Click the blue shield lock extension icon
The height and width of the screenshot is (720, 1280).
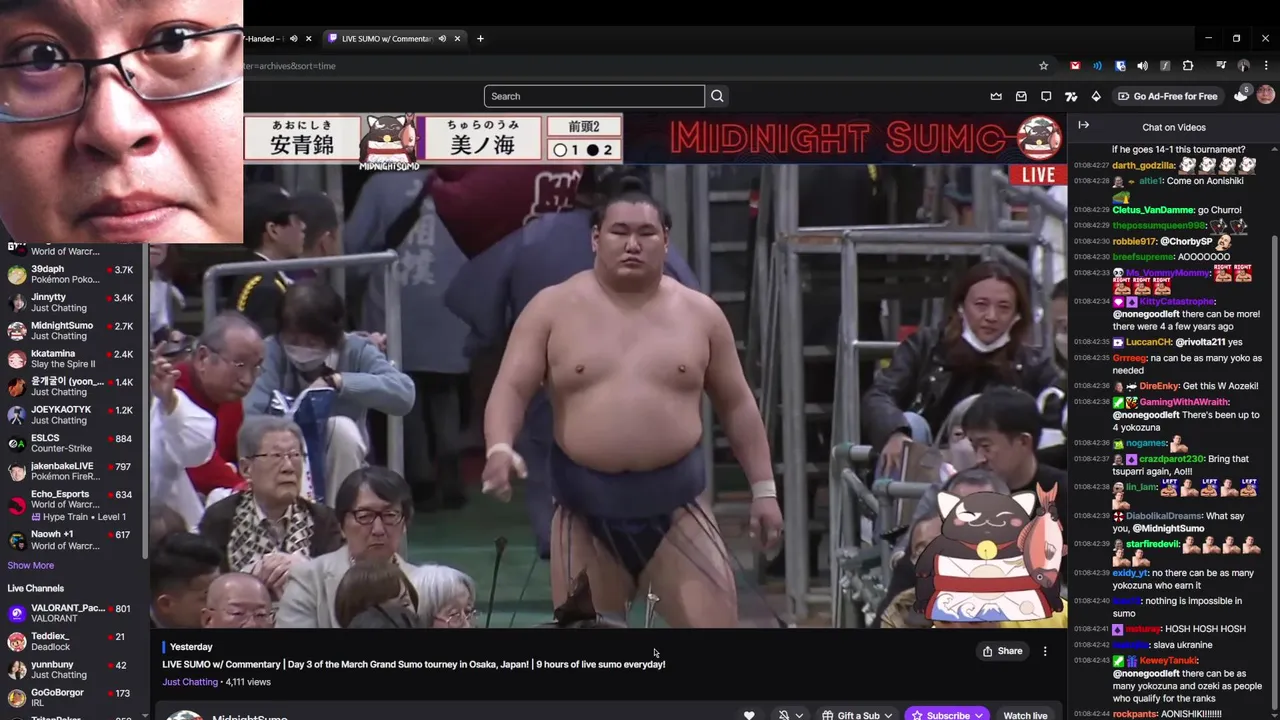[x=1120, y=66]
